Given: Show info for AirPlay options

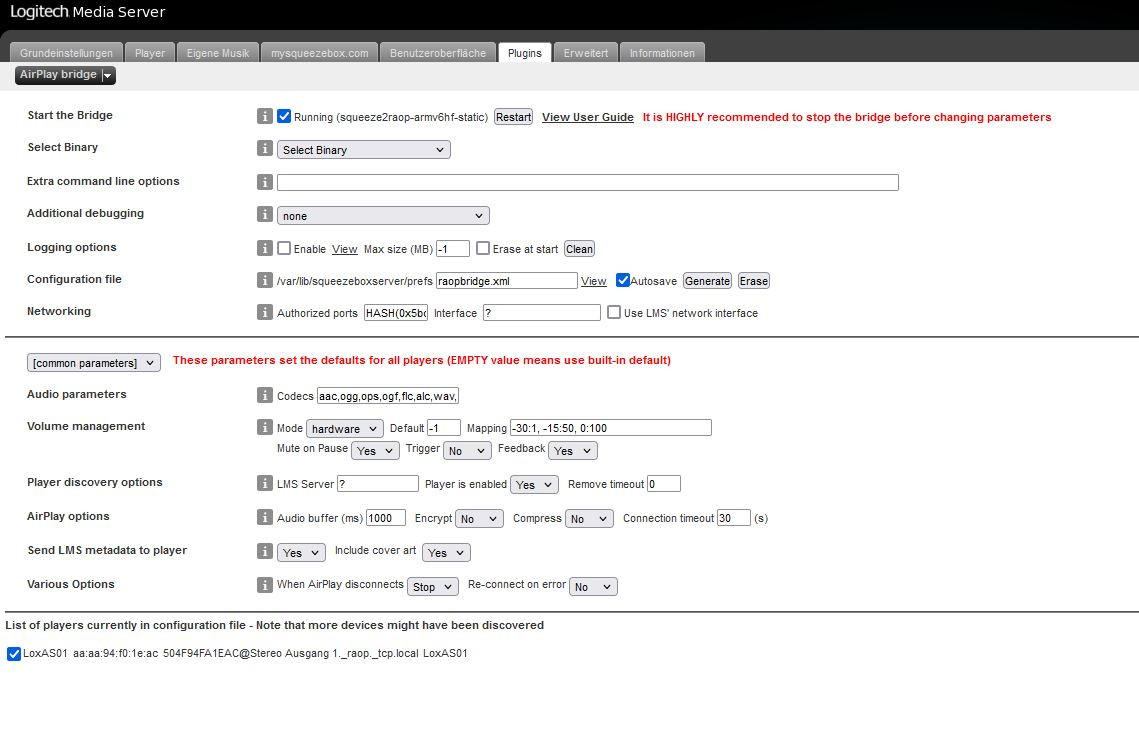Looking at the screenshot, I should tap(264, 517).
